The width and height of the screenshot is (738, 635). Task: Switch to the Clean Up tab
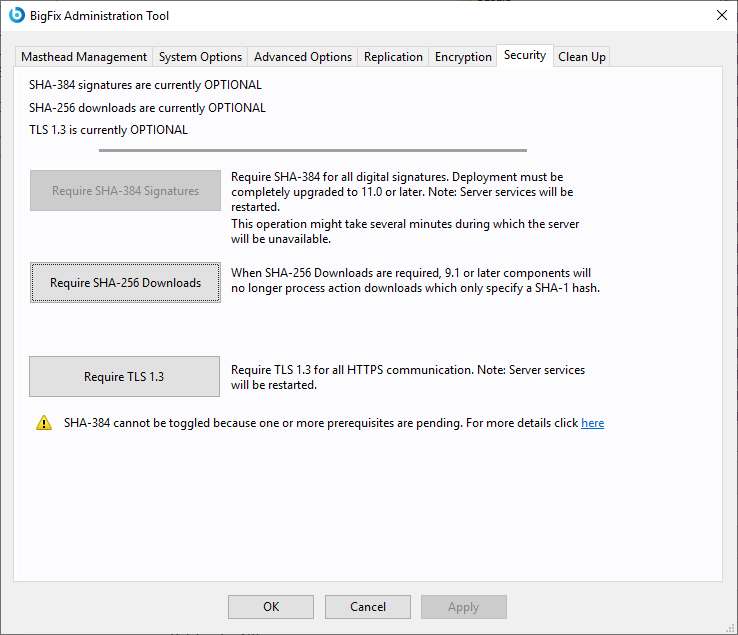coord(582,57)
